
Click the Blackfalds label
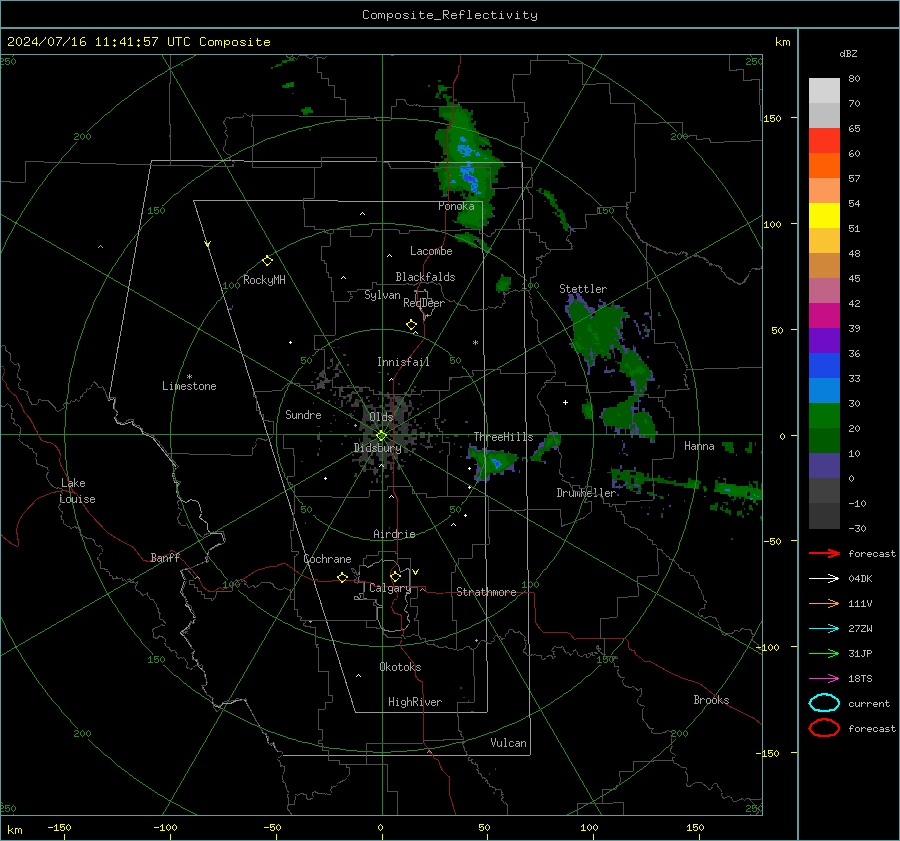(x=425, y=277)
